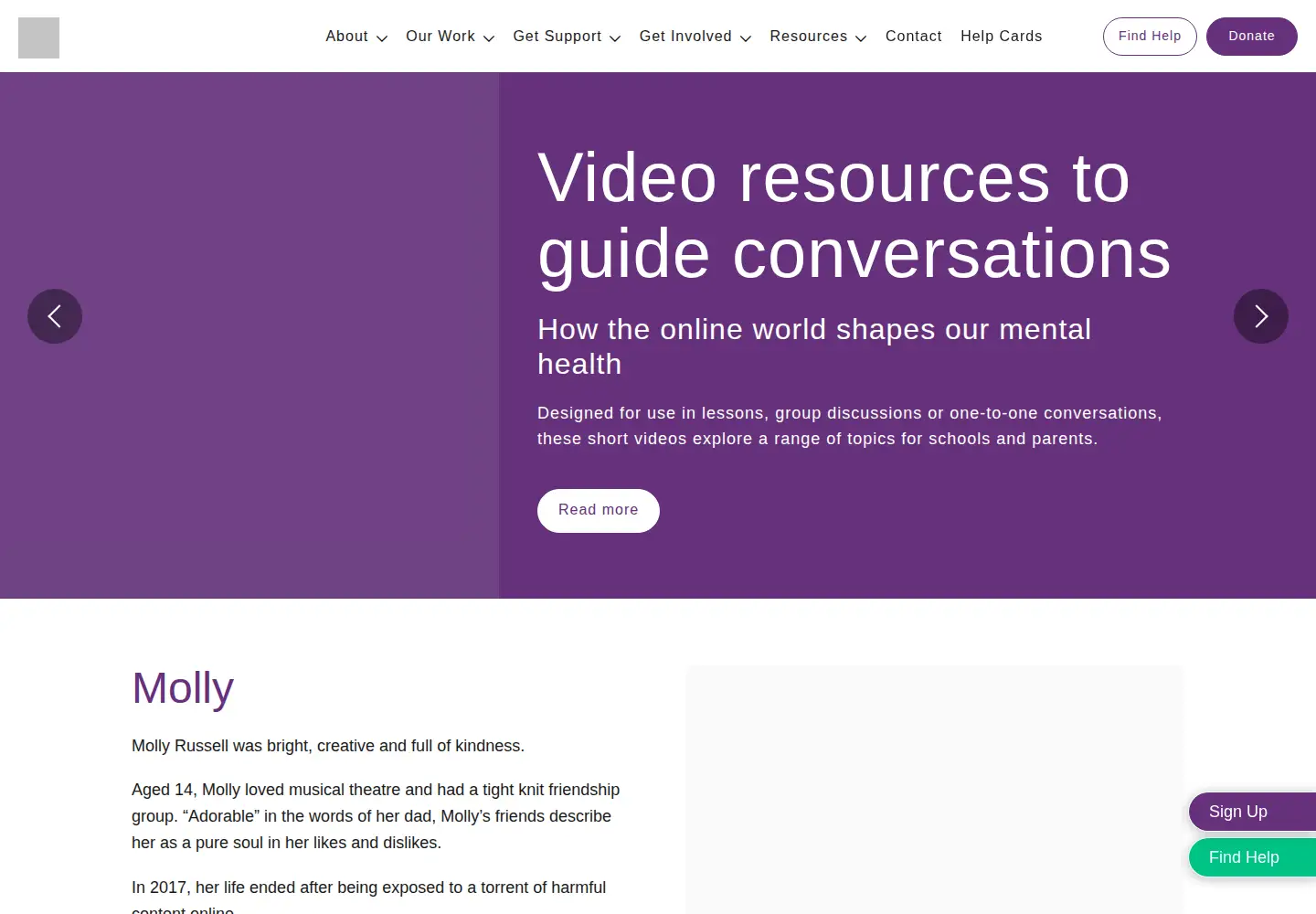Open the Contact page
1316x914 pixels.
(x=914, y=37)
